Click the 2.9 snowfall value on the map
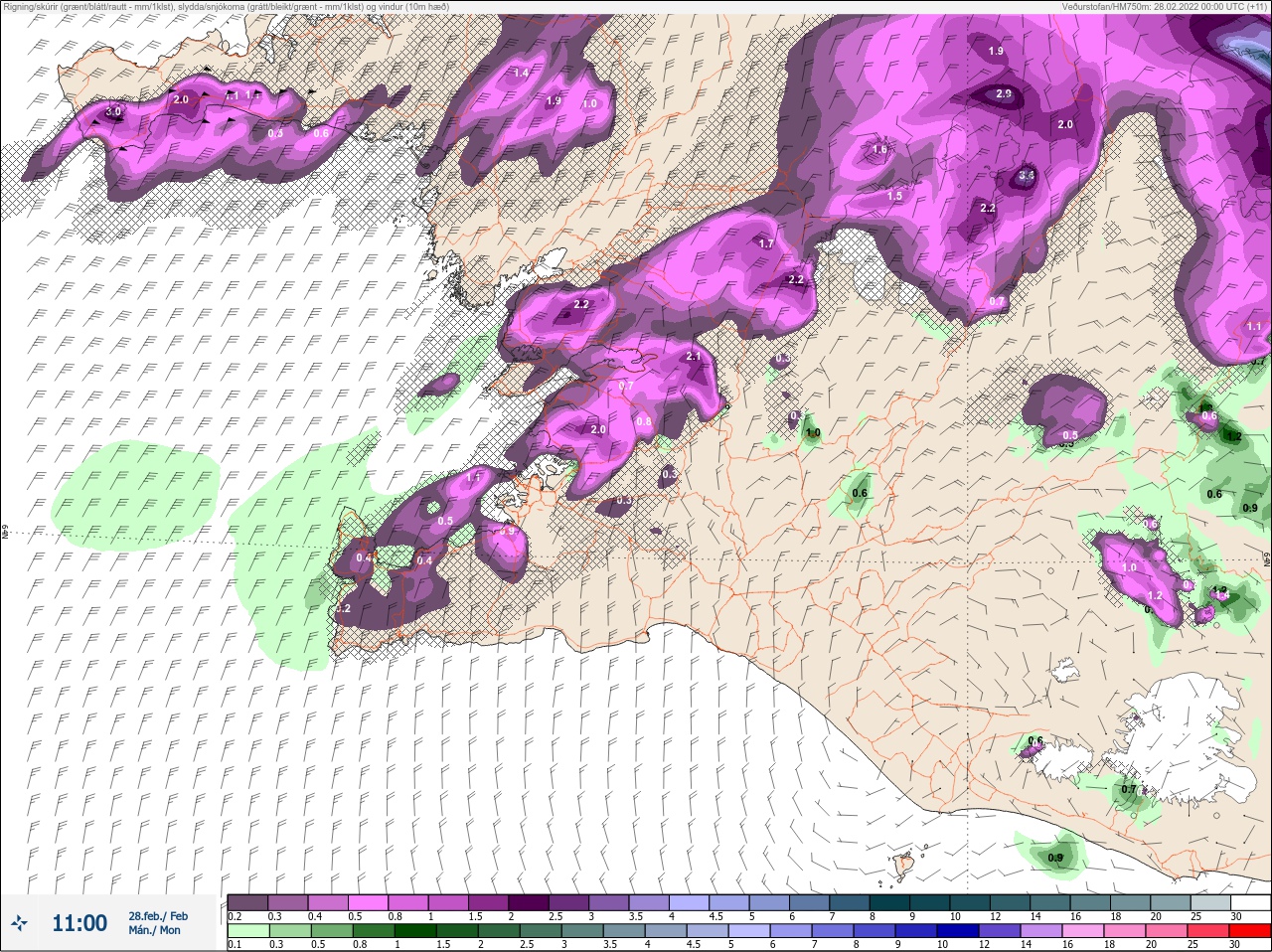1272x952 pixels. 1004,93
